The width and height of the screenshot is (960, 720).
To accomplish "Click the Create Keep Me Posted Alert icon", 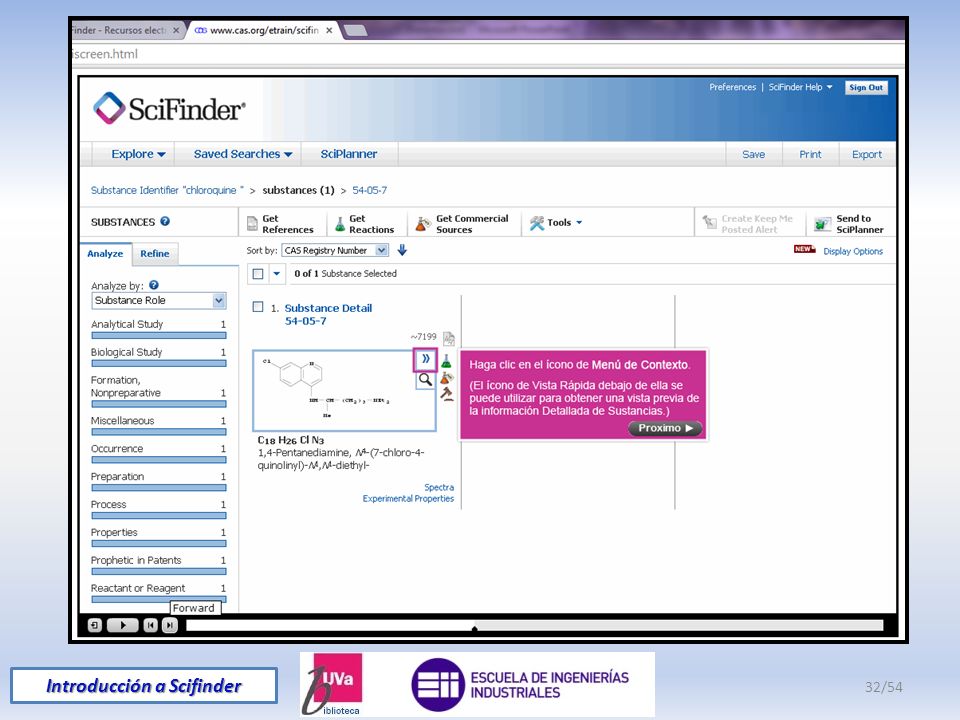I will [x=710, y=222].
